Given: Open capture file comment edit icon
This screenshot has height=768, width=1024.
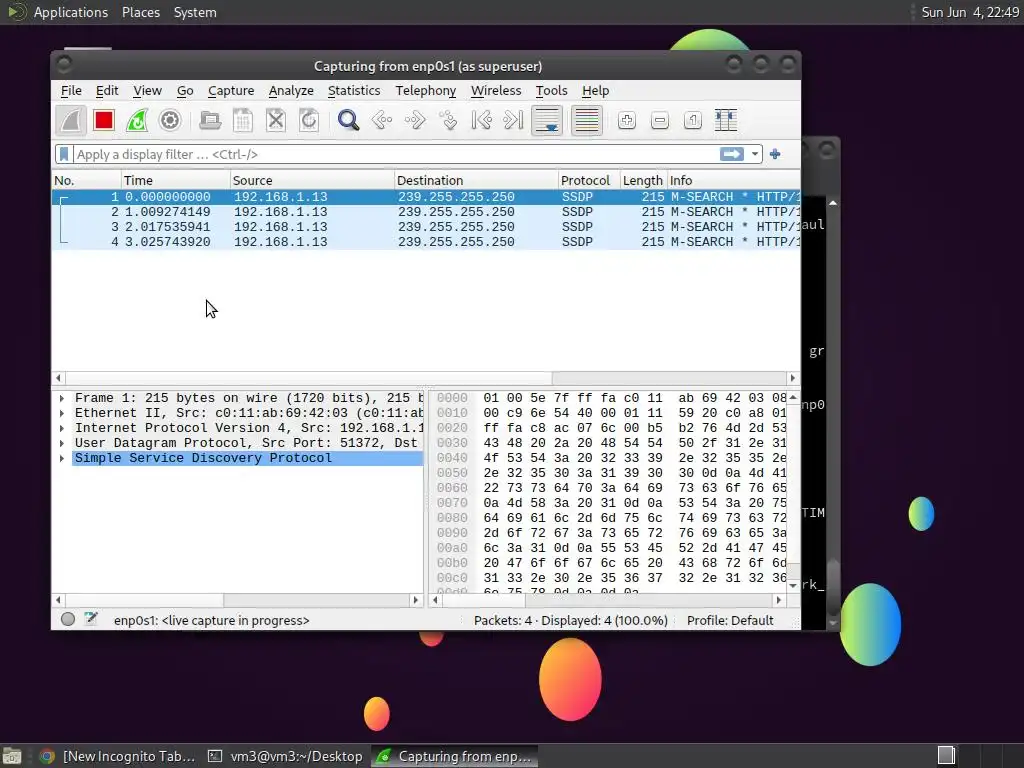Looking at the screenshot, I should (x=91, y=619).
